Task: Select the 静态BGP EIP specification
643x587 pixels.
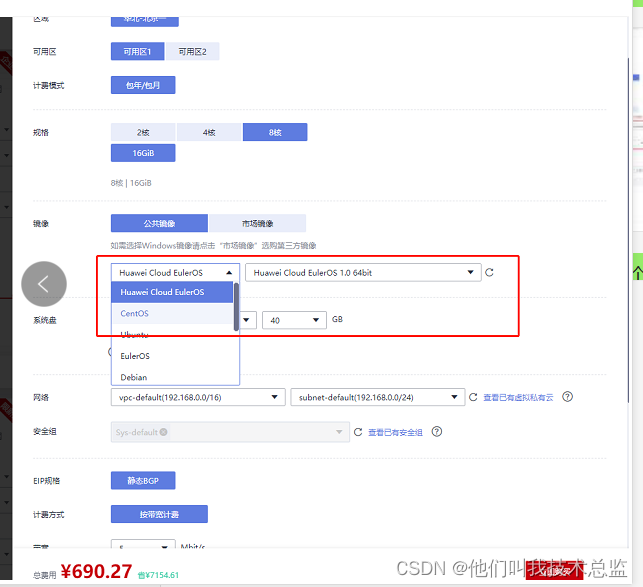Action: (143, 480)
